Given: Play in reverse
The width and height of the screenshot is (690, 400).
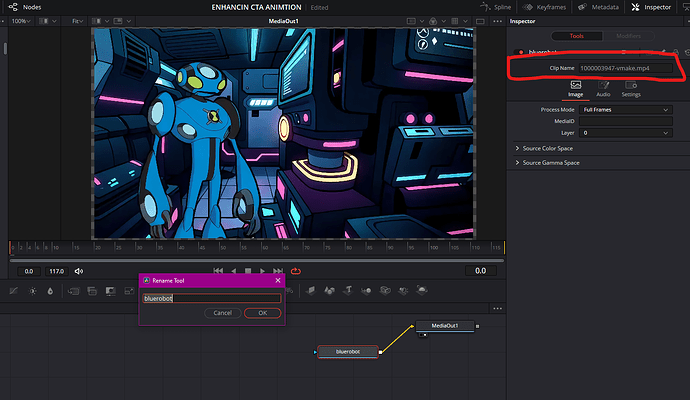Looking at the screenshot, I should click(x=234, y=271).
